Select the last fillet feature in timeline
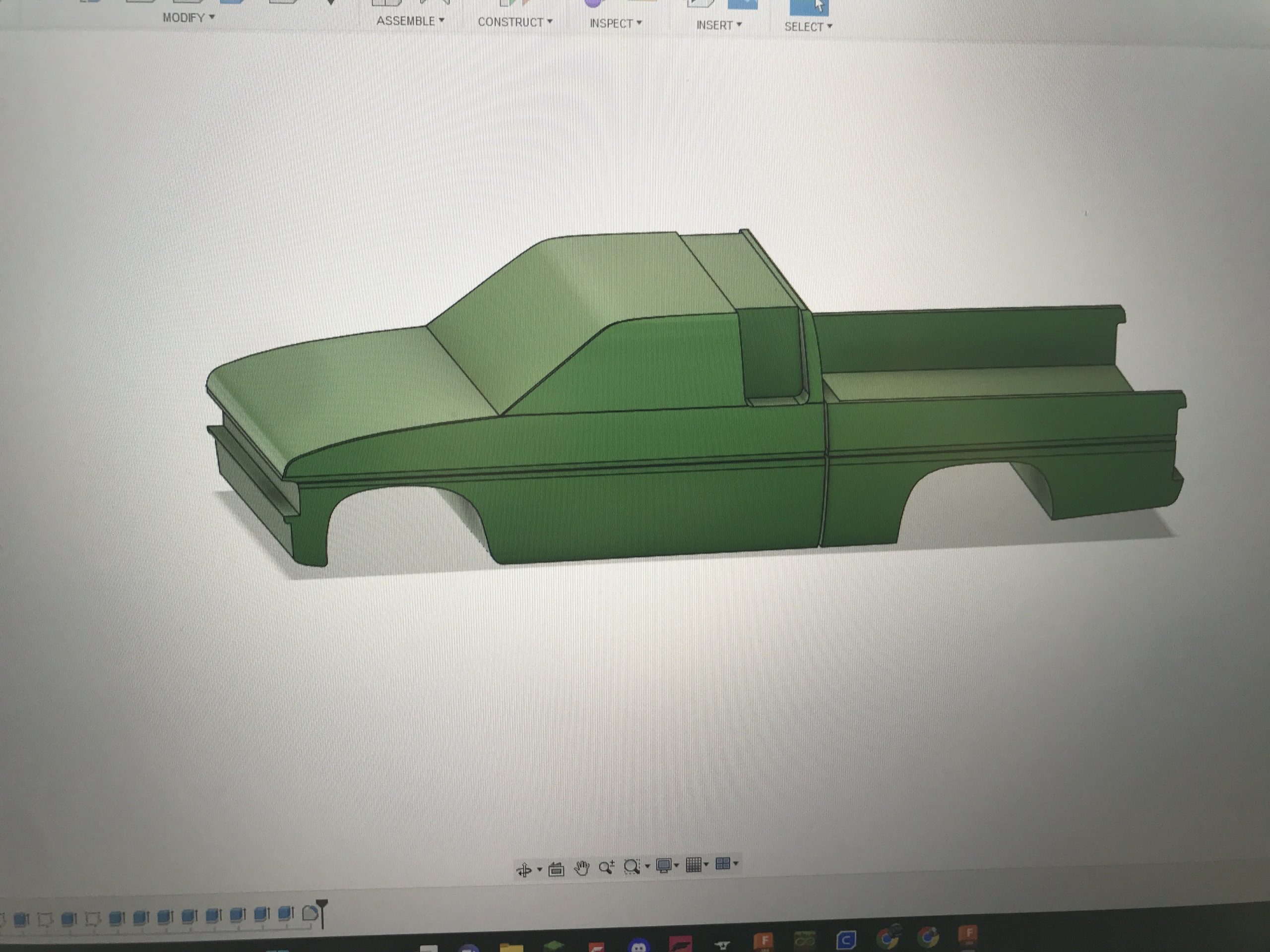Screen dimensions: 1270x952 pyautogui.click(x=310, y=913)
